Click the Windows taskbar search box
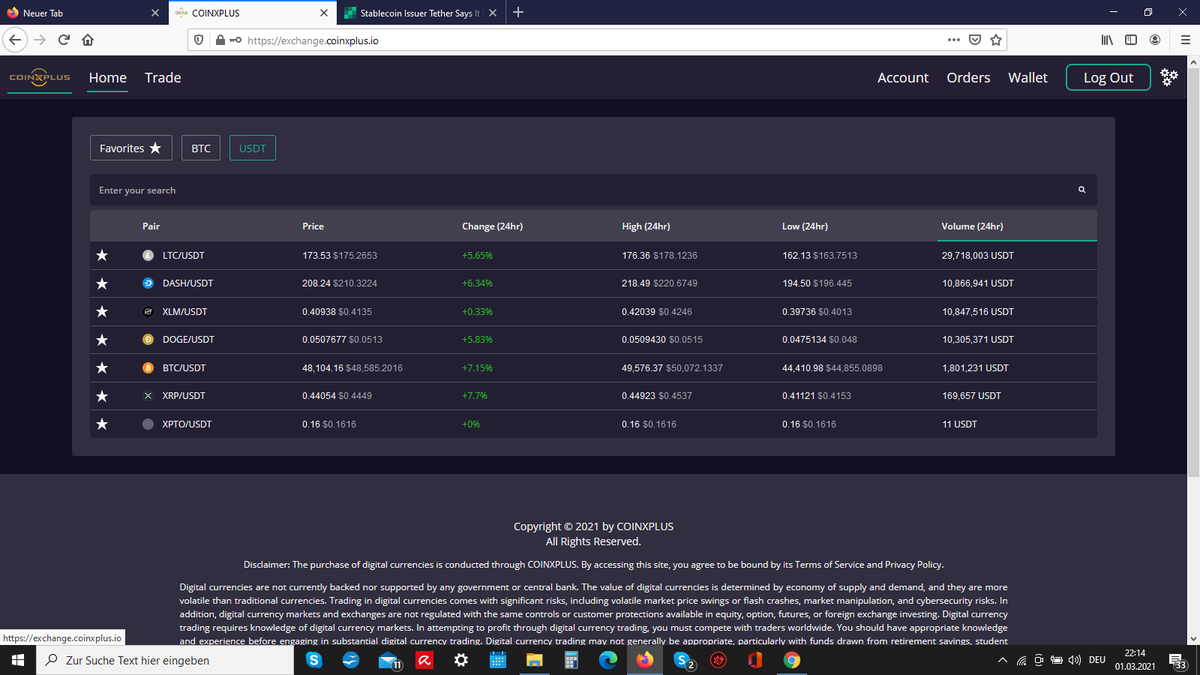This screenshot has width=1200, height=675. point(165,660)
